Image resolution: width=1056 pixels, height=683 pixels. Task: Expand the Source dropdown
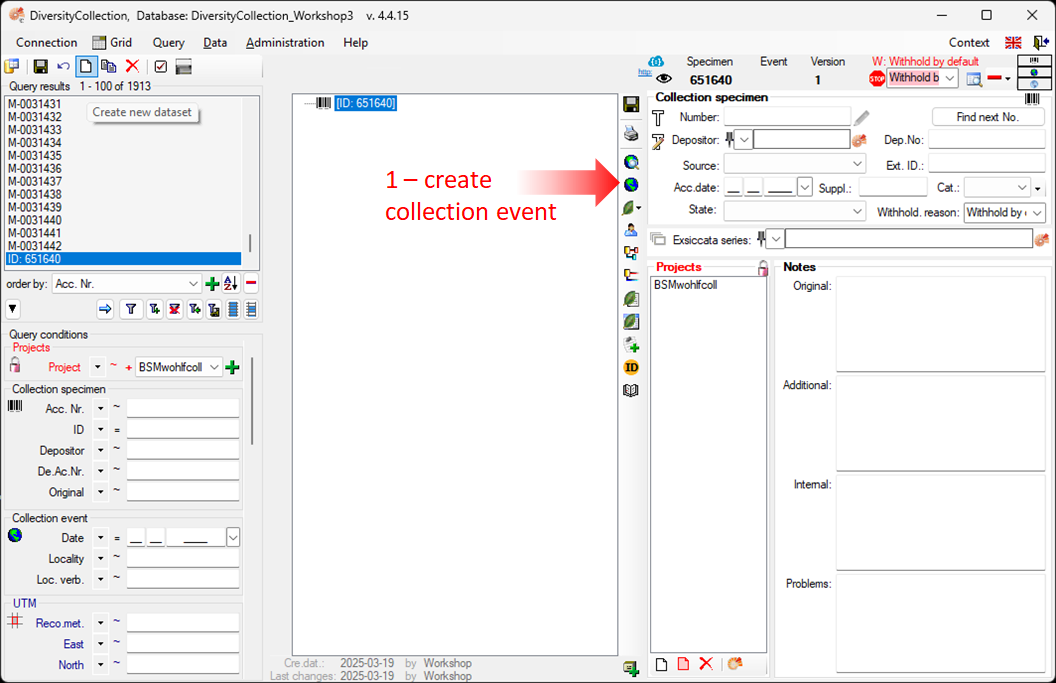click(x=857, y=164)
